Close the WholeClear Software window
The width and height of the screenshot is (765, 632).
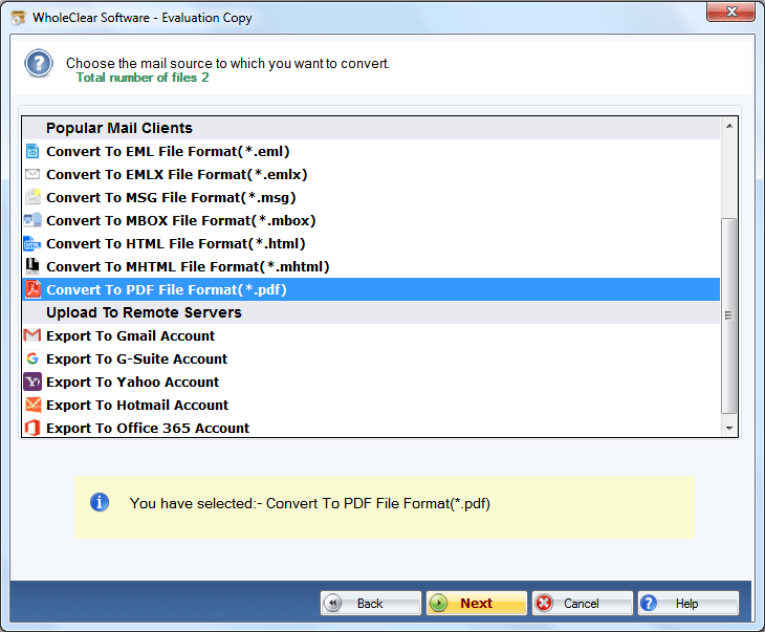point(731,12)
